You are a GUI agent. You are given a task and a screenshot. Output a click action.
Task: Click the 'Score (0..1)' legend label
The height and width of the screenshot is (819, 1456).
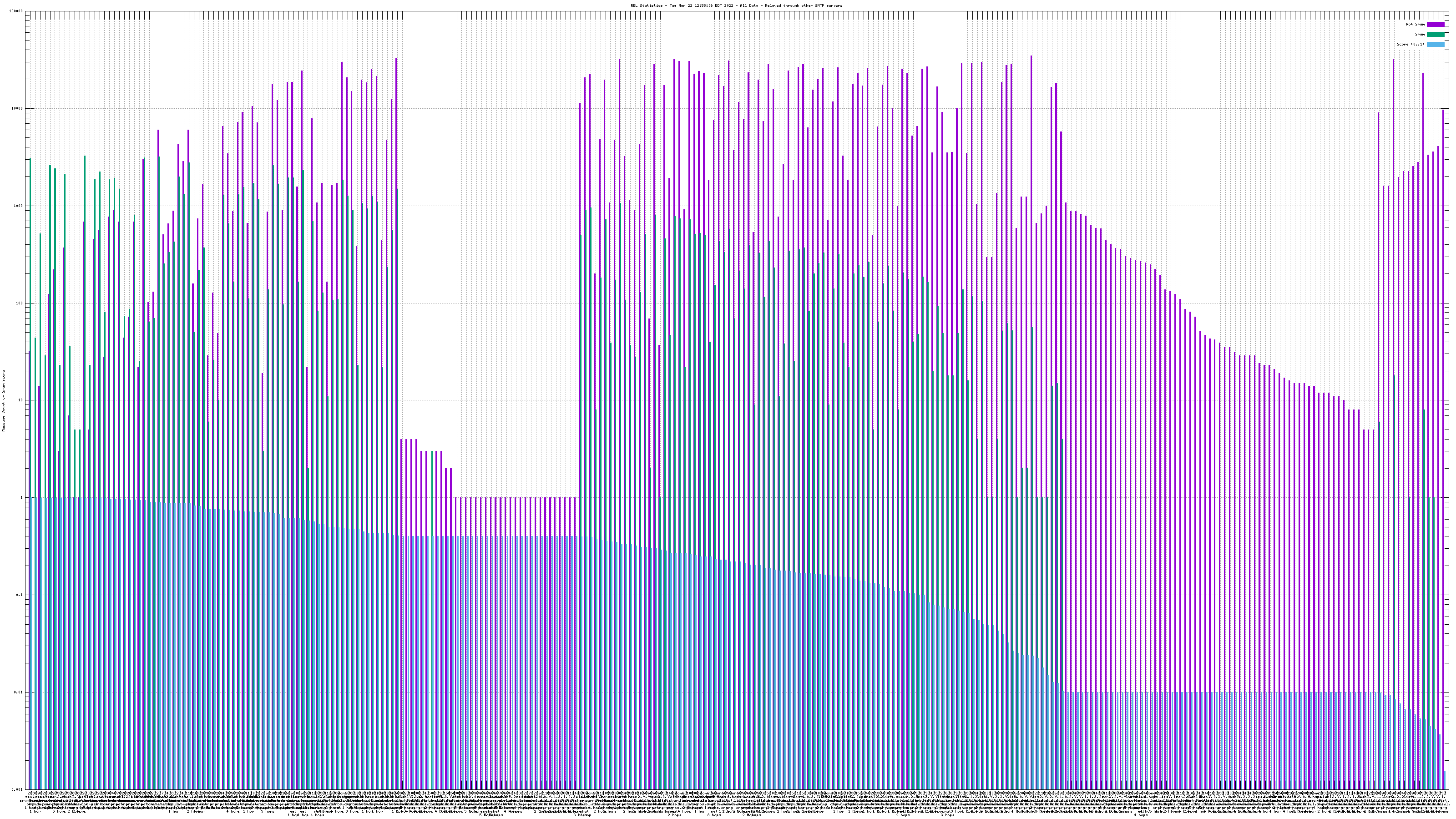point(1410,44)
